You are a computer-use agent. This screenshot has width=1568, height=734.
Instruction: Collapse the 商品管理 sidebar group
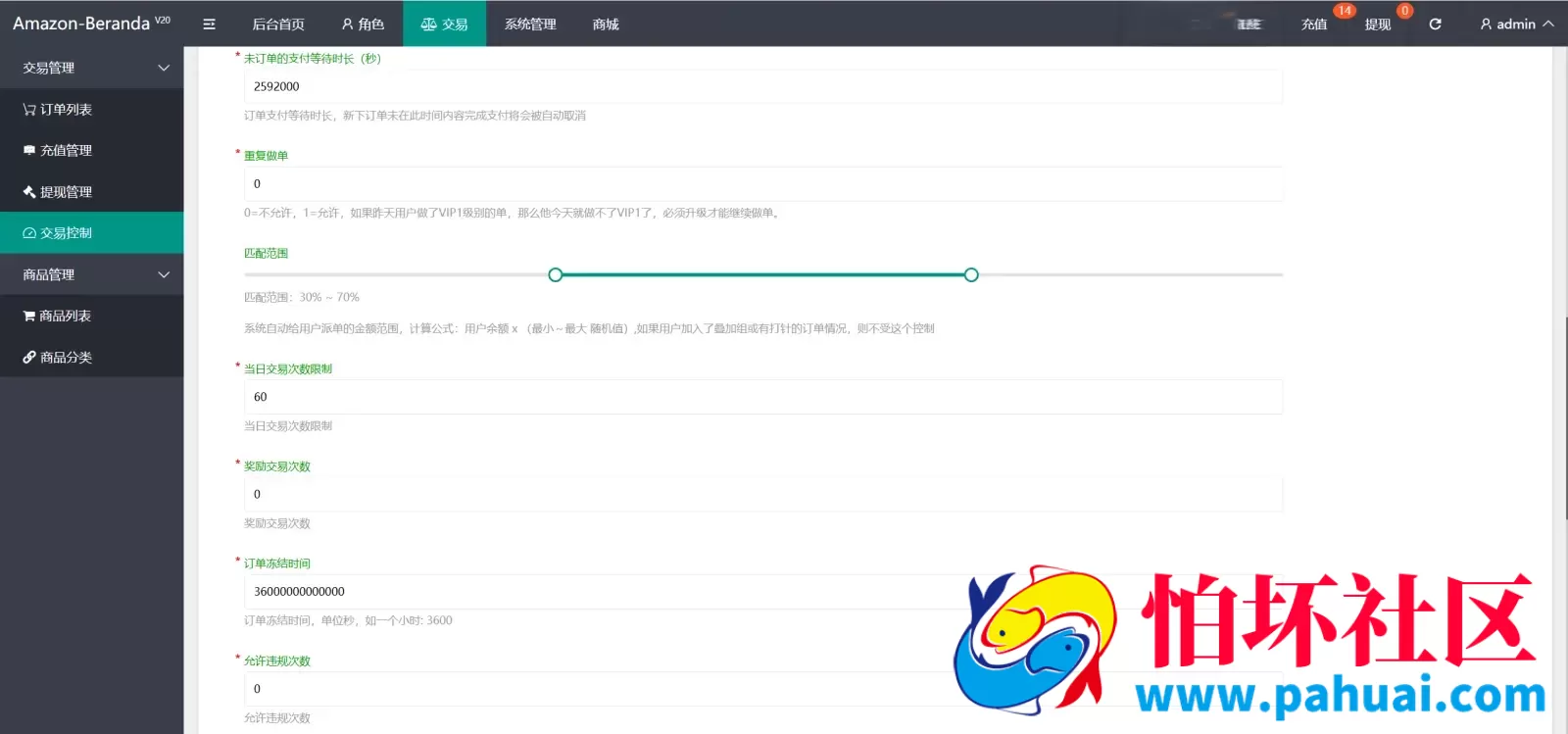[x=92, y=274]
